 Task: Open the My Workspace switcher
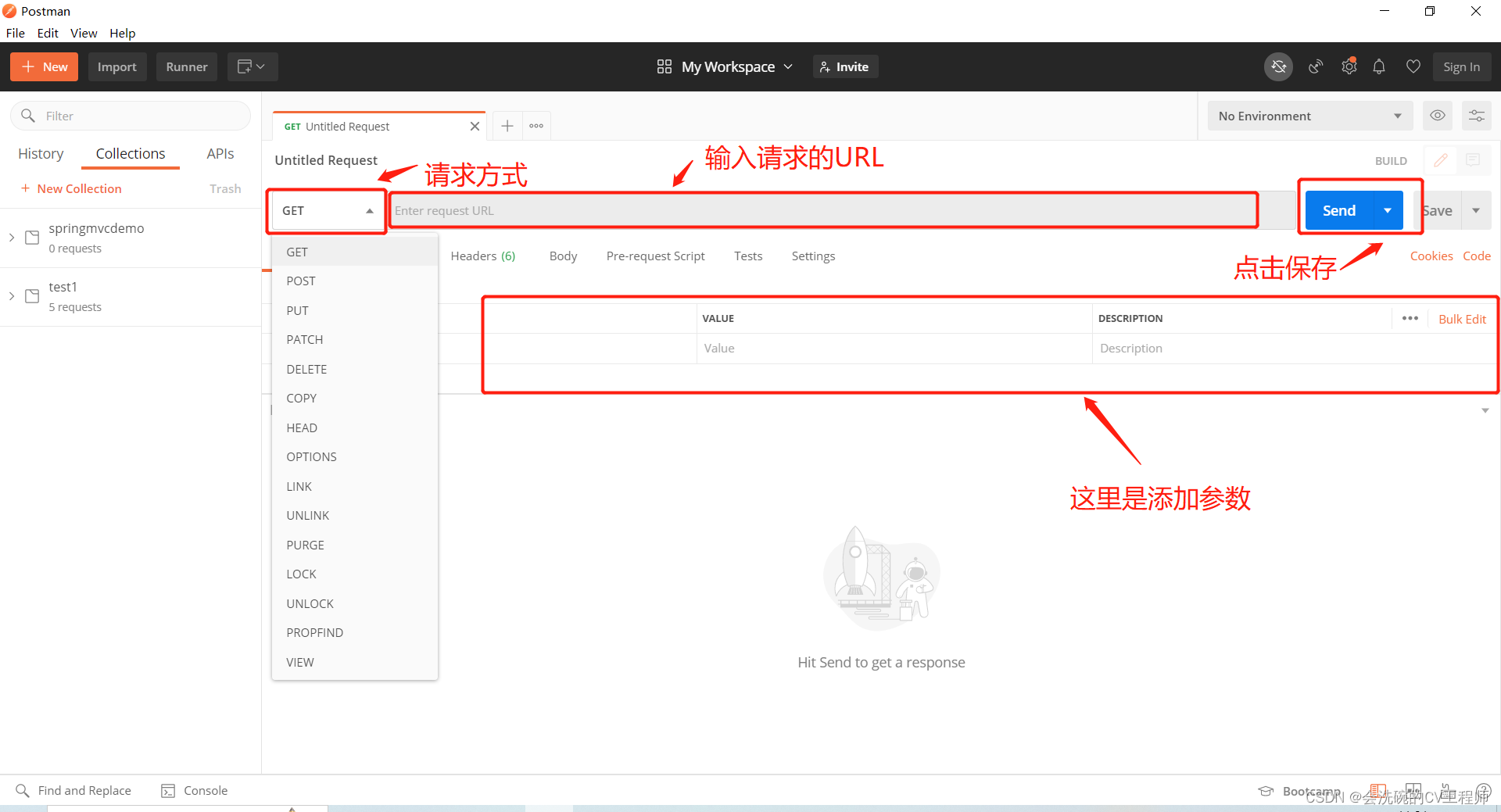(725, 67)
